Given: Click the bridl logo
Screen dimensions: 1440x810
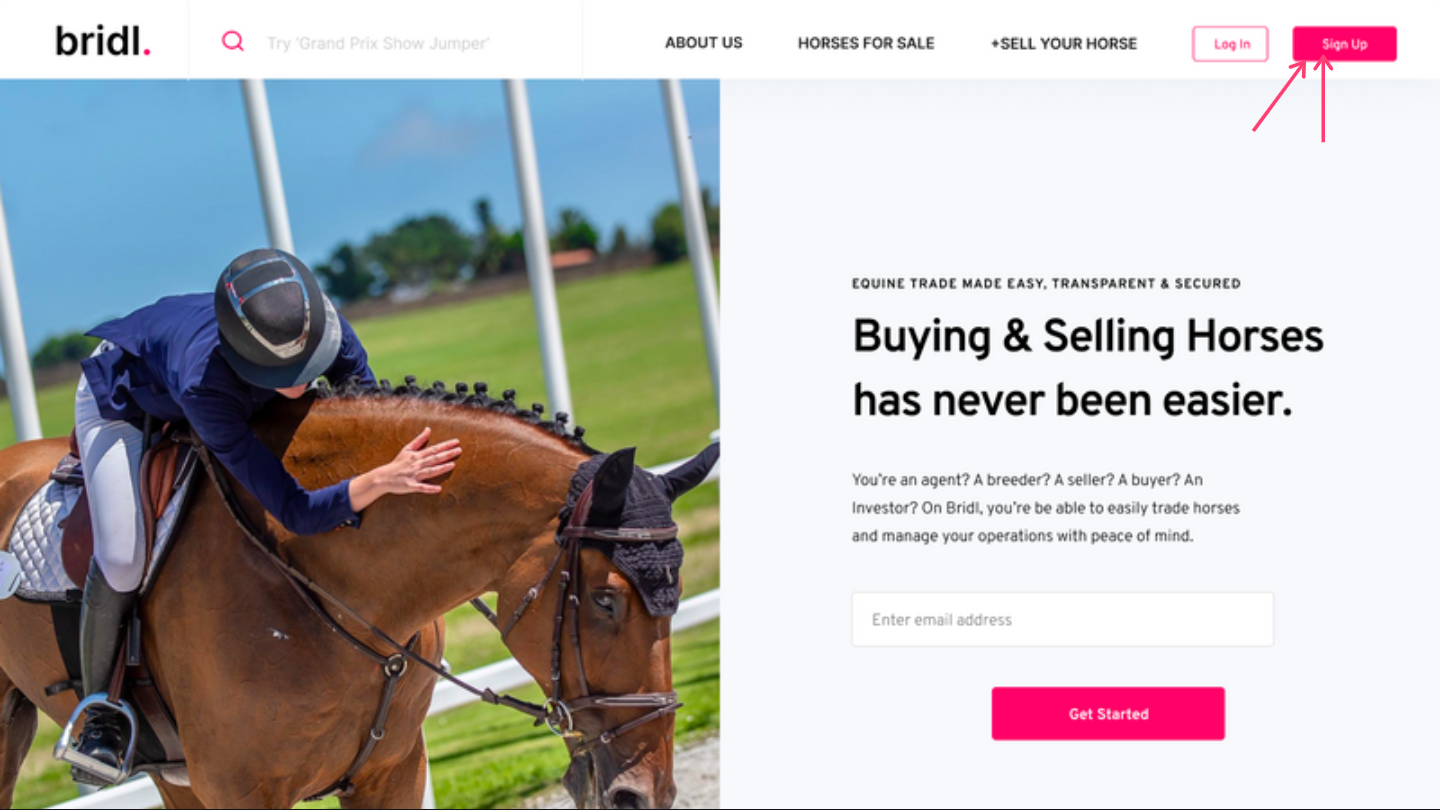Looking at the screenshot, I should pyautogui.click(x=103, y=41).
